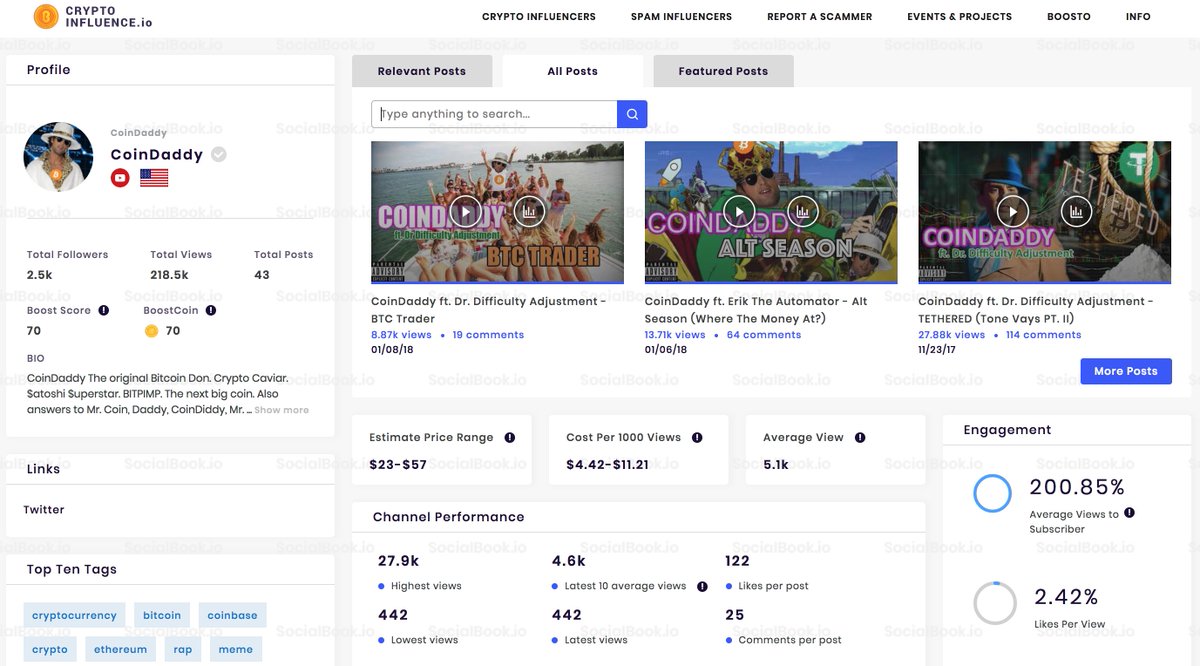Viewport: 1200px width, 666px height.
Task: Click info icon beside Cost Per 1000 Views
Action: coord(697,438)
